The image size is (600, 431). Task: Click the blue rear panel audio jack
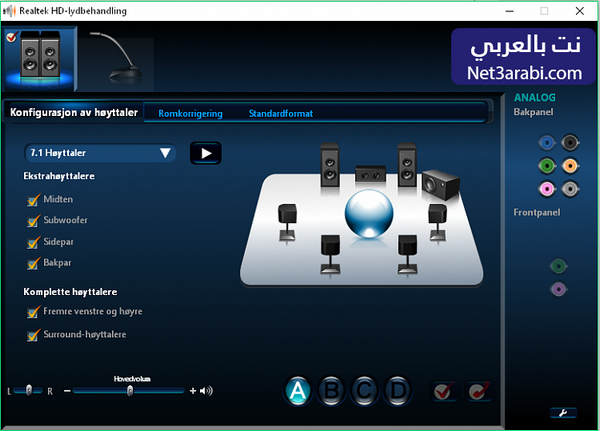(547, 143)
